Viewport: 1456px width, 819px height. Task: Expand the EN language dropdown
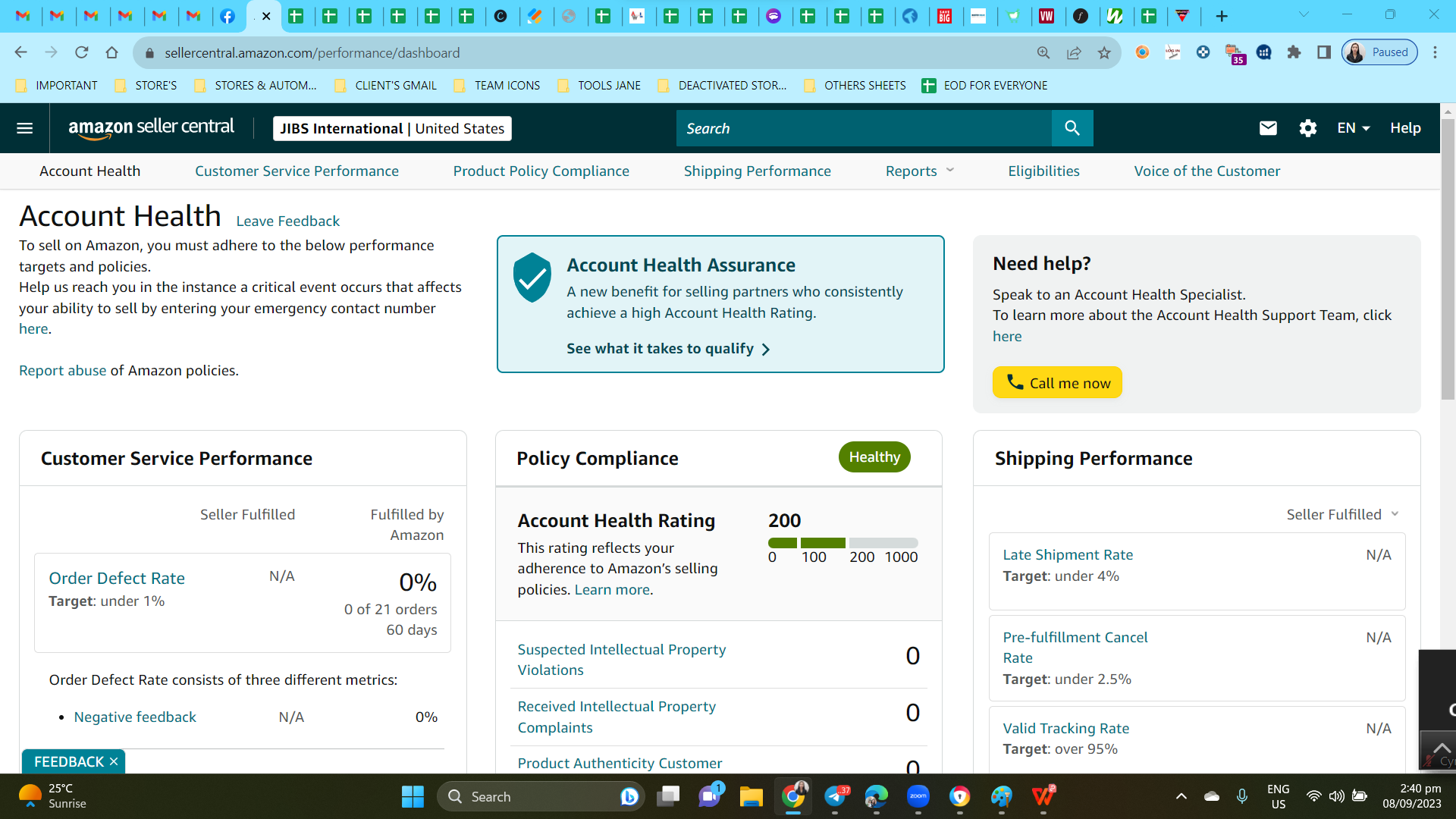(x=1354, y=128)
